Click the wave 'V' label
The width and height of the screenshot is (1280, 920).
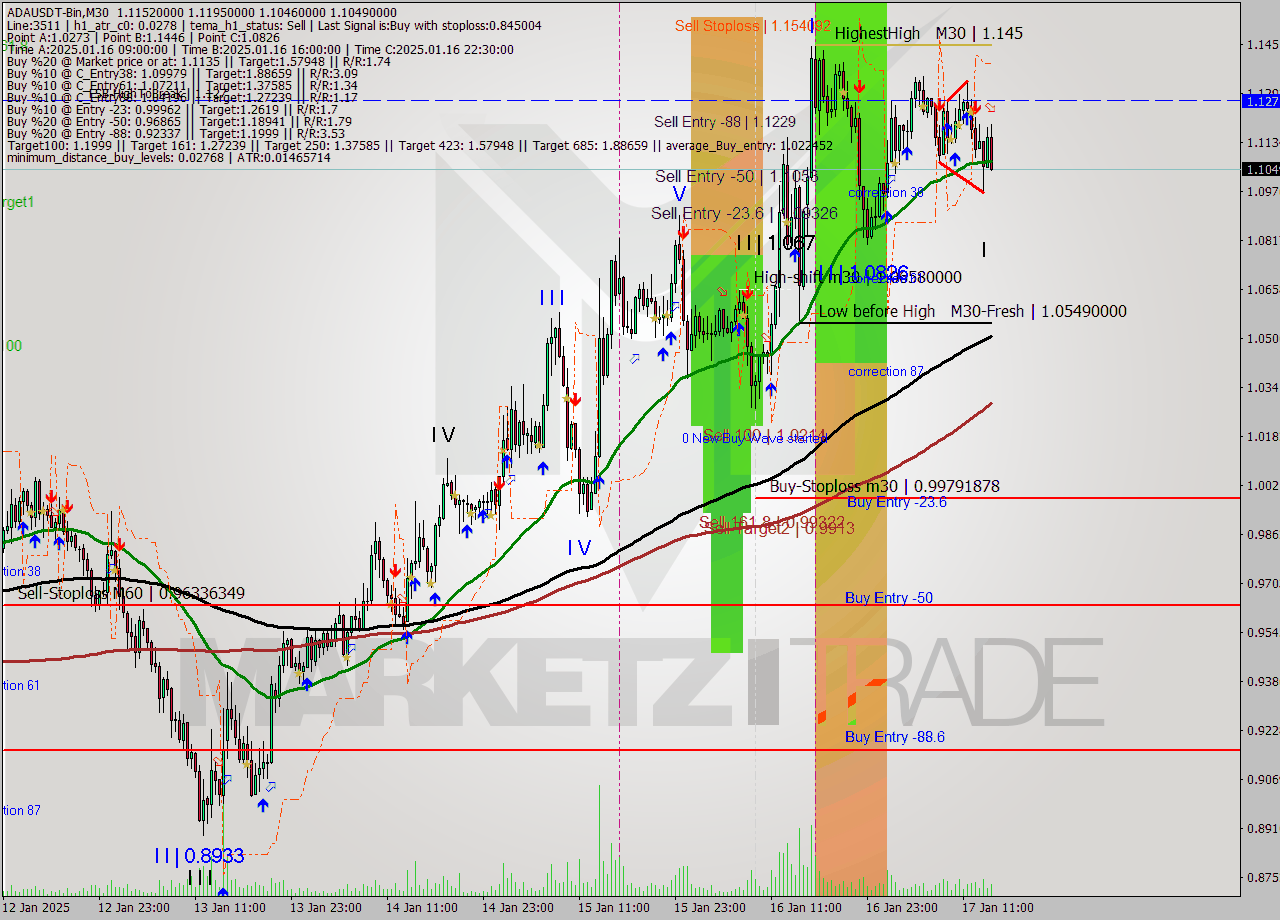(679, 194)
